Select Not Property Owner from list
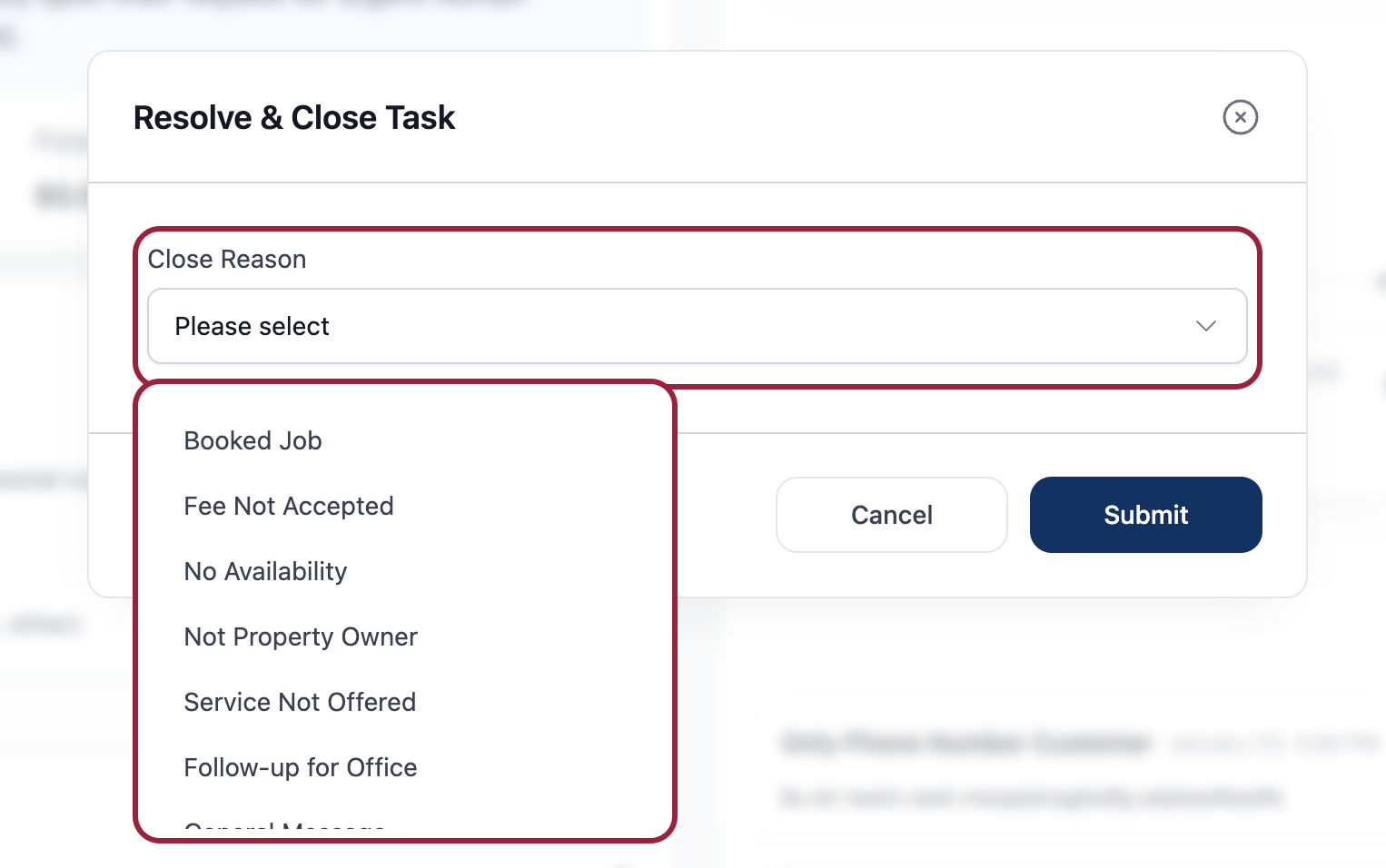Screen dimensions: 1386x868 click(x=300, y=637)
